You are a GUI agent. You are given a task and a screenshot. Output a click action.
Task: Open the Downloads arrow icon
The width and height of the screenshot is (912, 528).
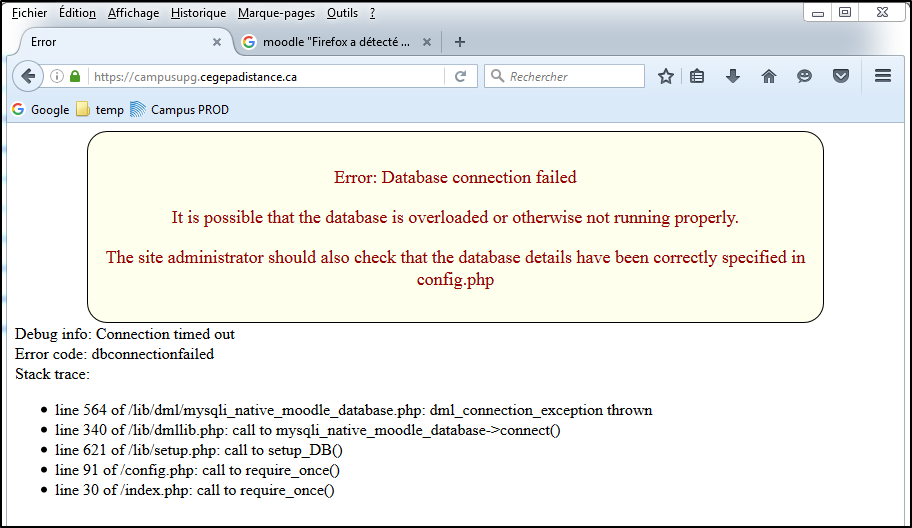[x=733, y=77]
